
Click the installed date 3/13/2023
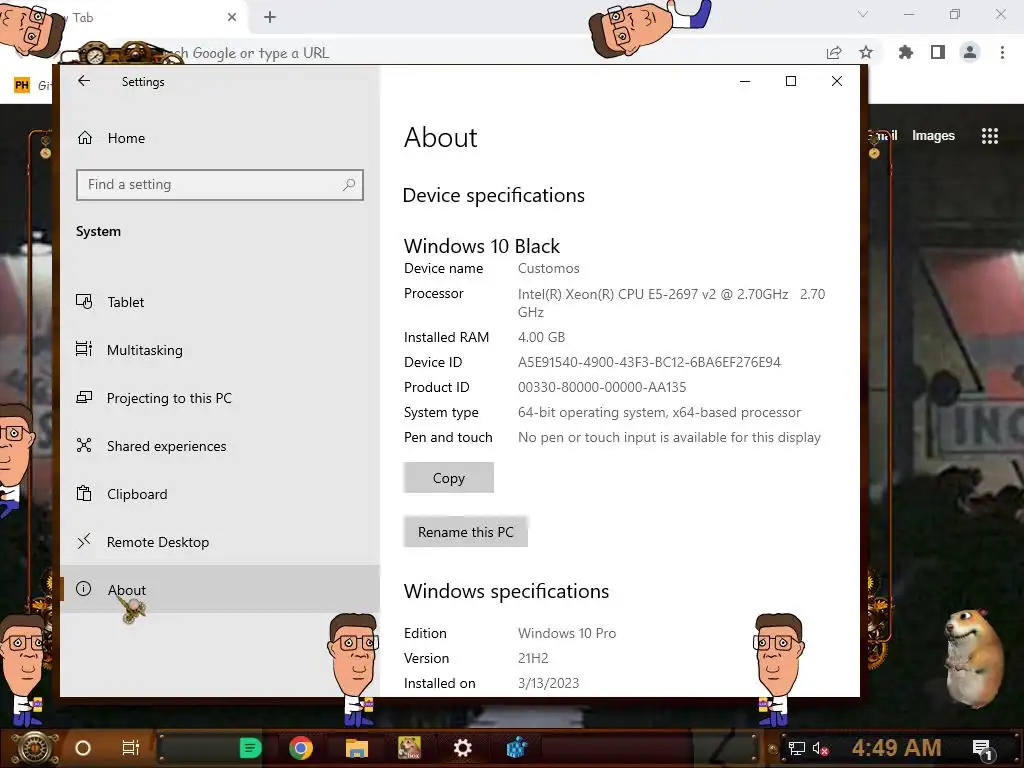[x=549, y=683]
